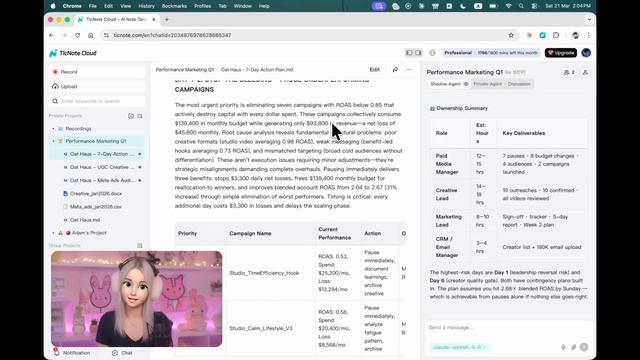This screenshot has width=640, height=360.
Task: Click the avatar webcam overlay
Action: (x=136, y=299)
